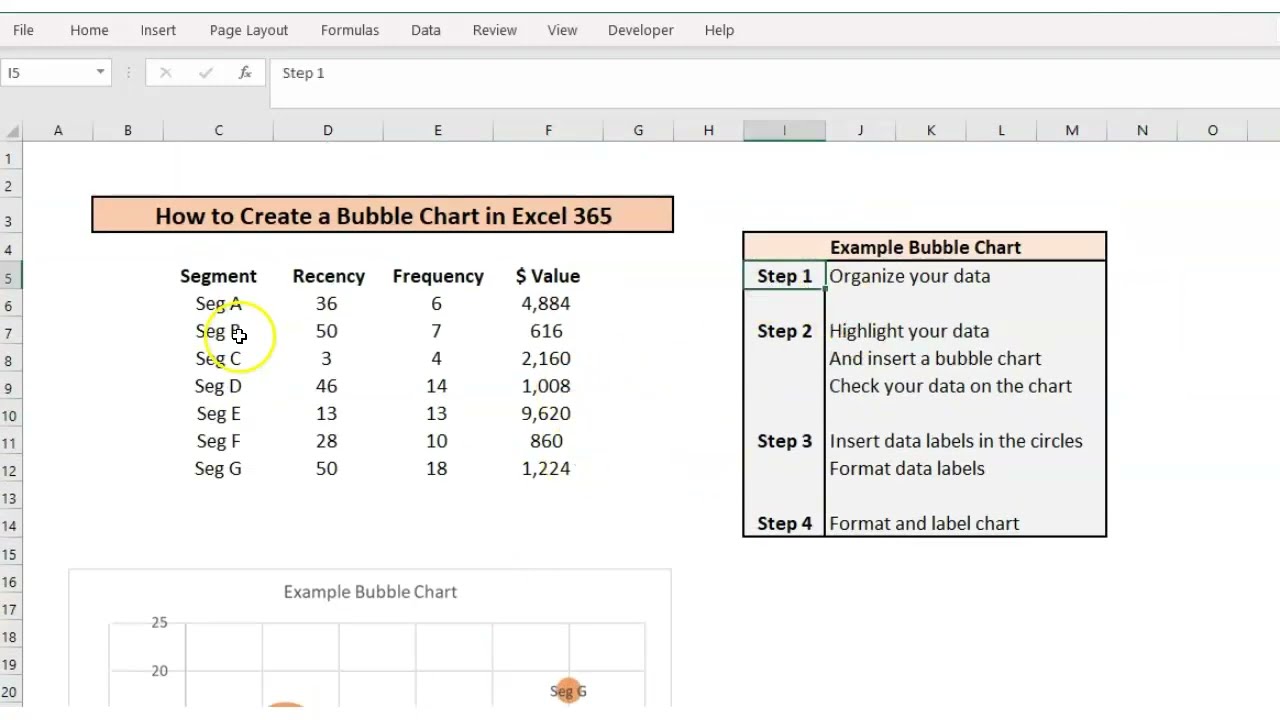Open the Insert ribbon tab
Screen dimensions: 1280x720
[158, 30]
